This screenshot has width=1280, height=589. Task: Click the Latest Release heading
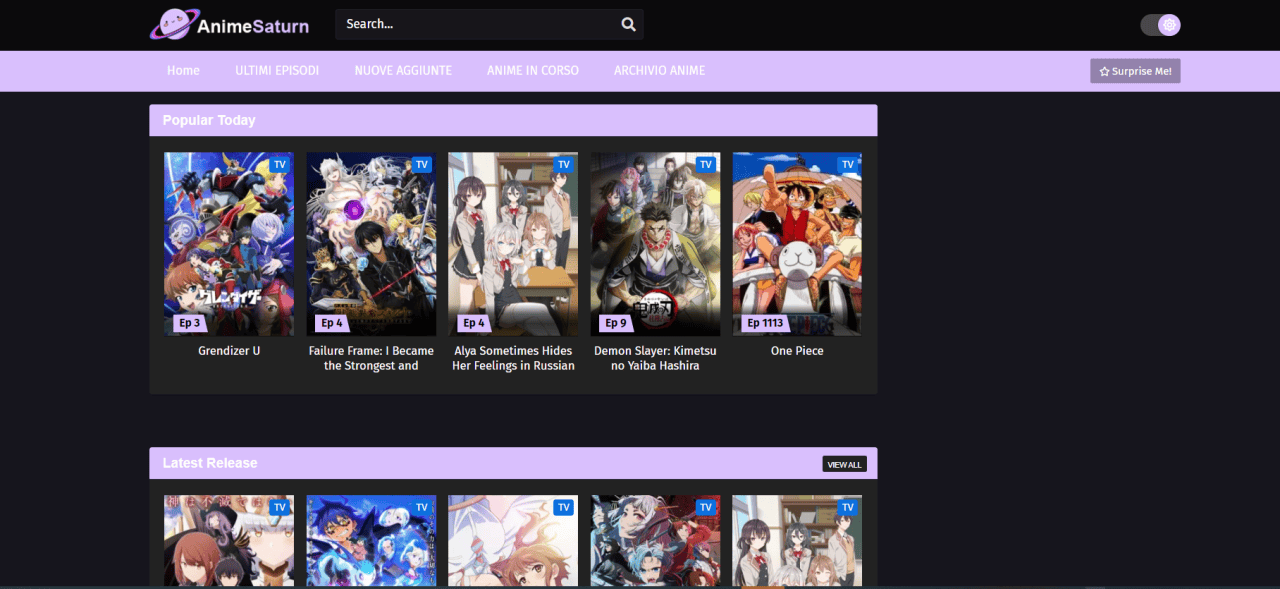[x=210, y=463]
